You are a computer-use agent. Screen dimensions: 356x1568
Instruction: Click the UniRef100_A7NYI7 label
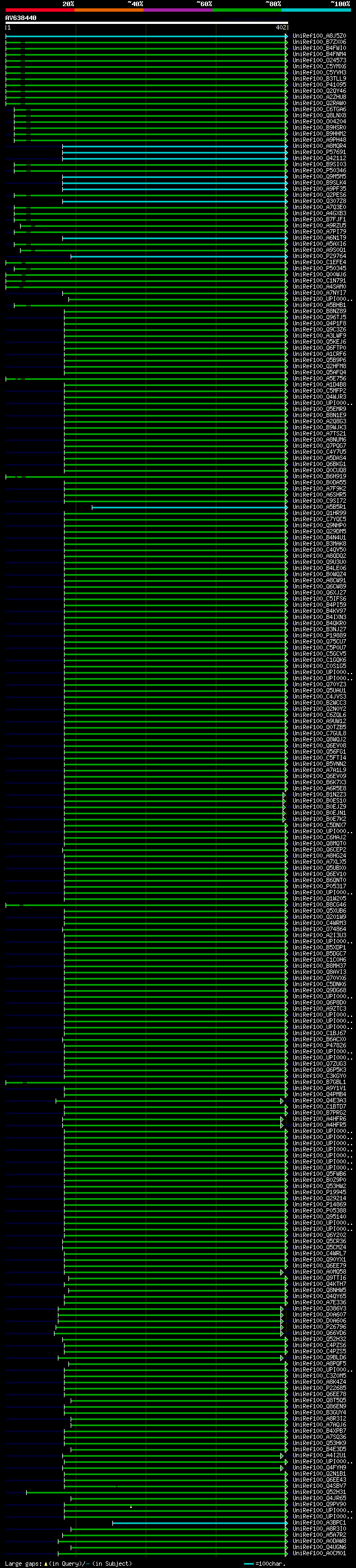pos(319,293)
